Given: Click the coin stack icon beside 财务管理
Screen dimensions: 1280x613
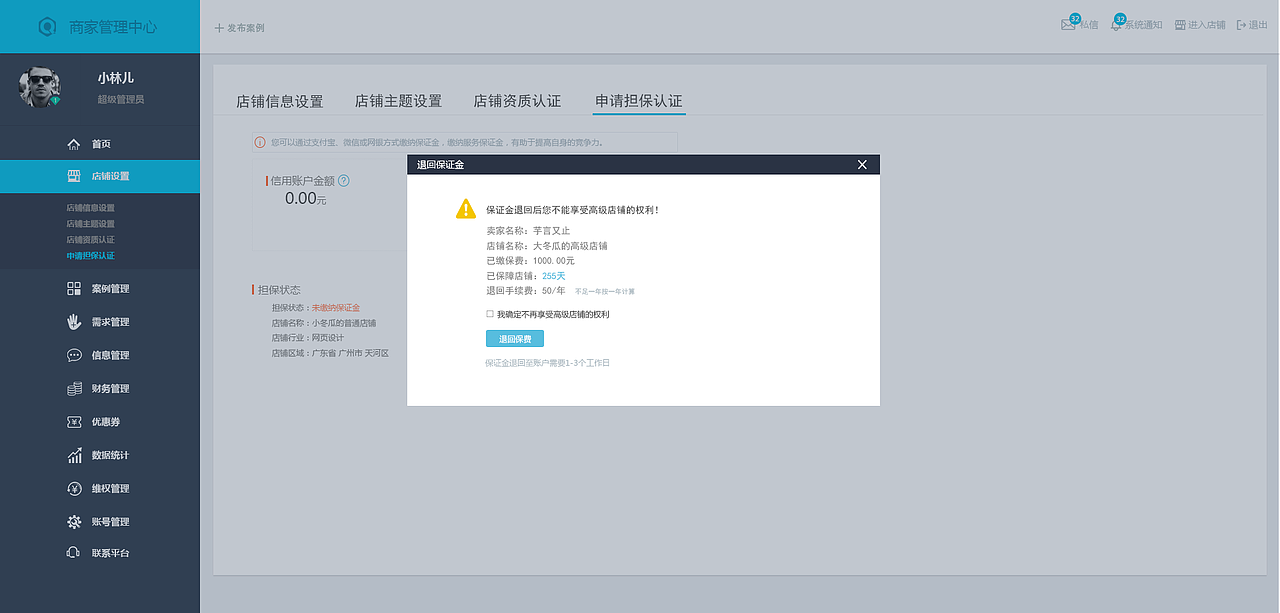Looking at the screenshot, I should click(x=74, y=388).
